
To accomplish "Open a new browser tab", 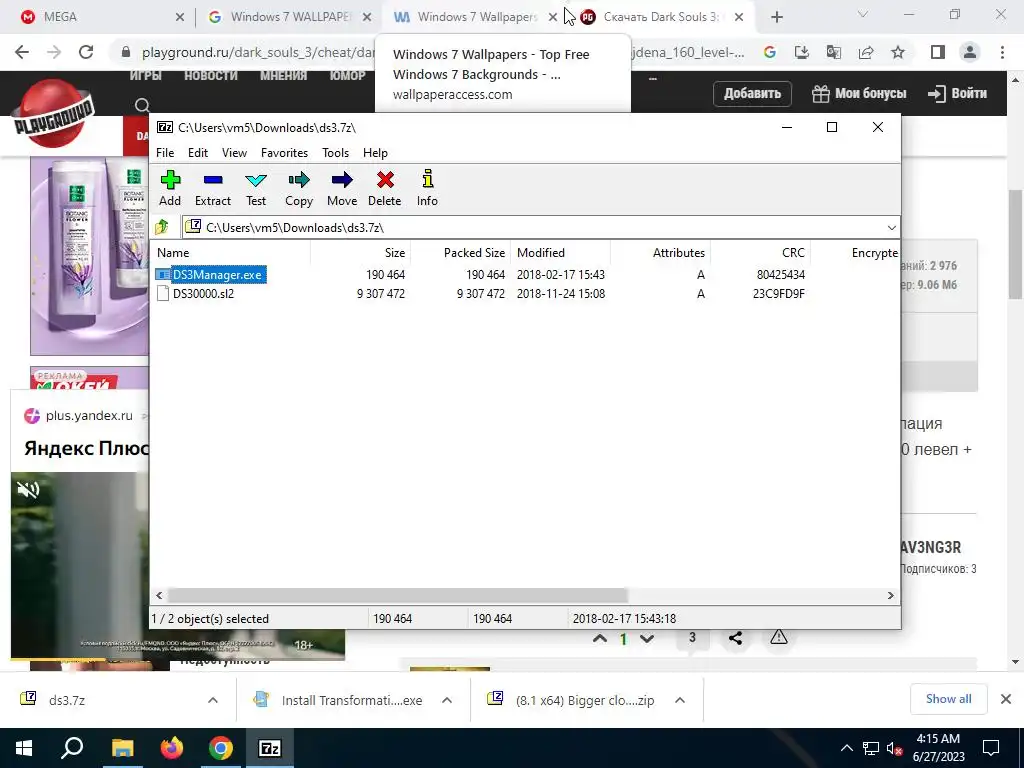I will click(776, 18).
